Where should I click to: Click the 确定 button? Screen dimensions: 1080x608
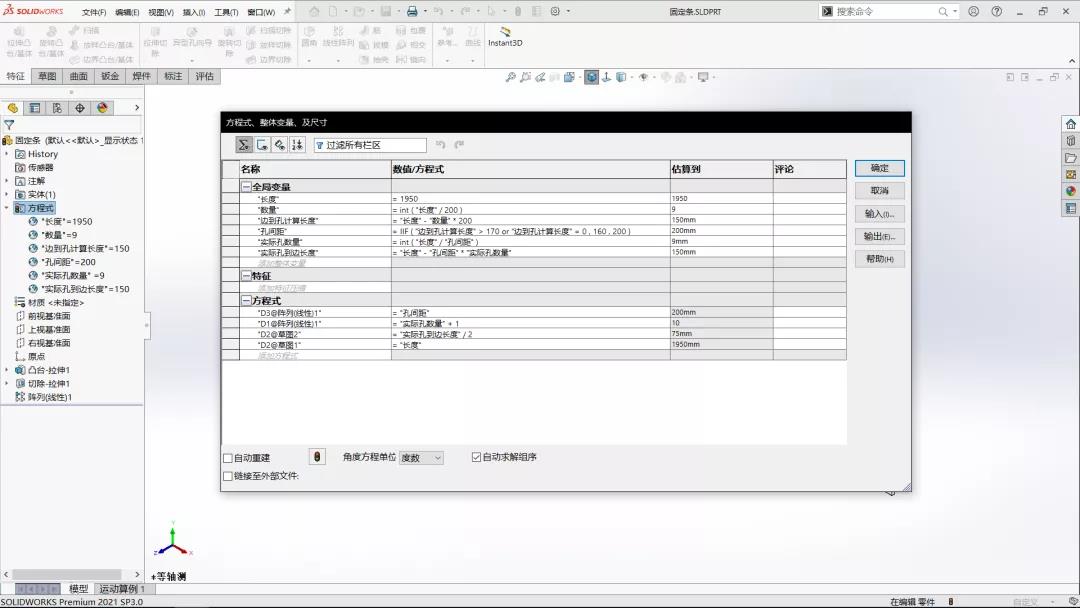(879, 168)
